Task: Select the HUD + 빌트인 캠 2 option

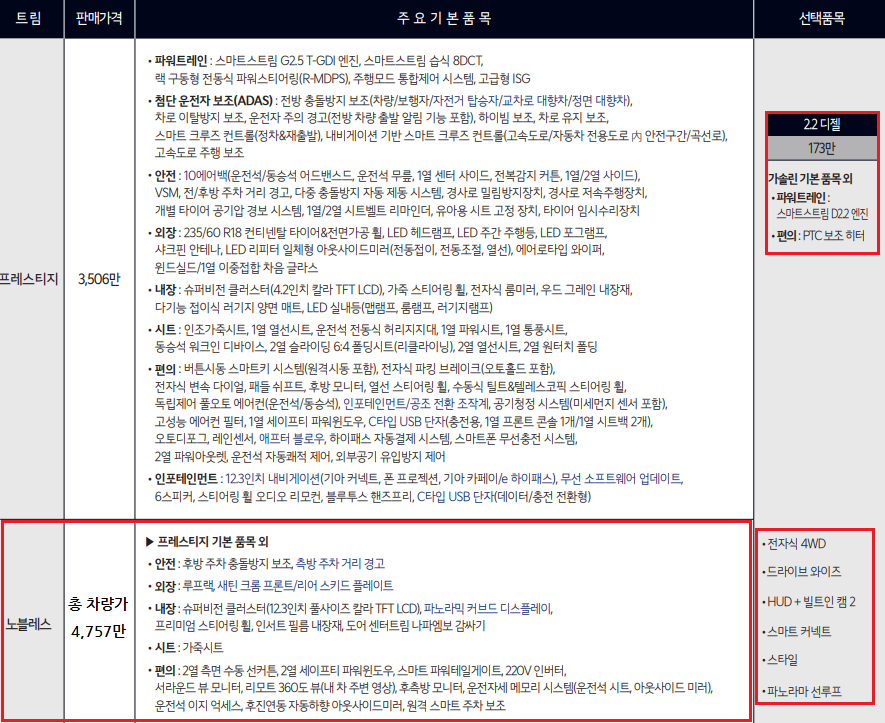Action: tap(811, 602)
